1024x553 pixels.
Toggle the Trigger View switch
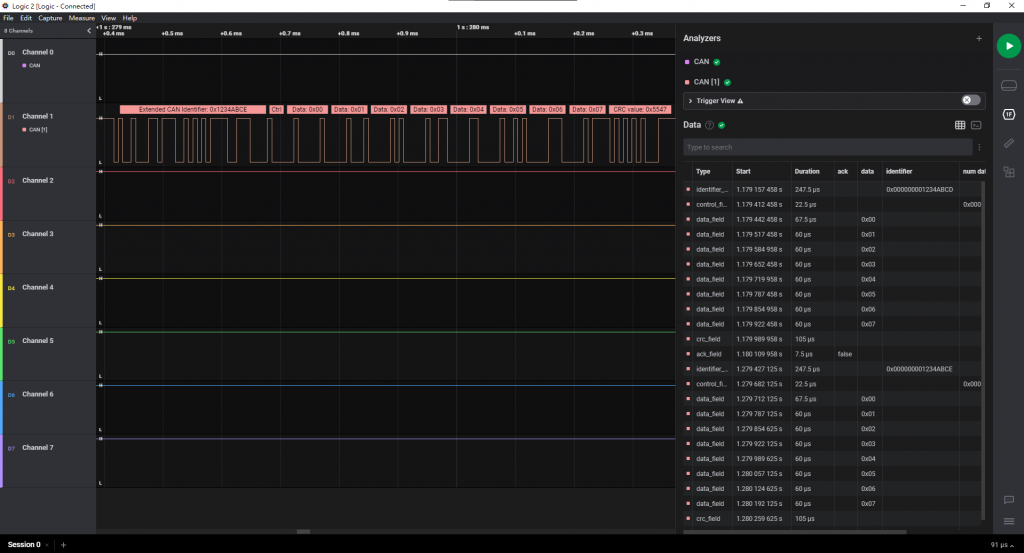click(x=970, y=100)
